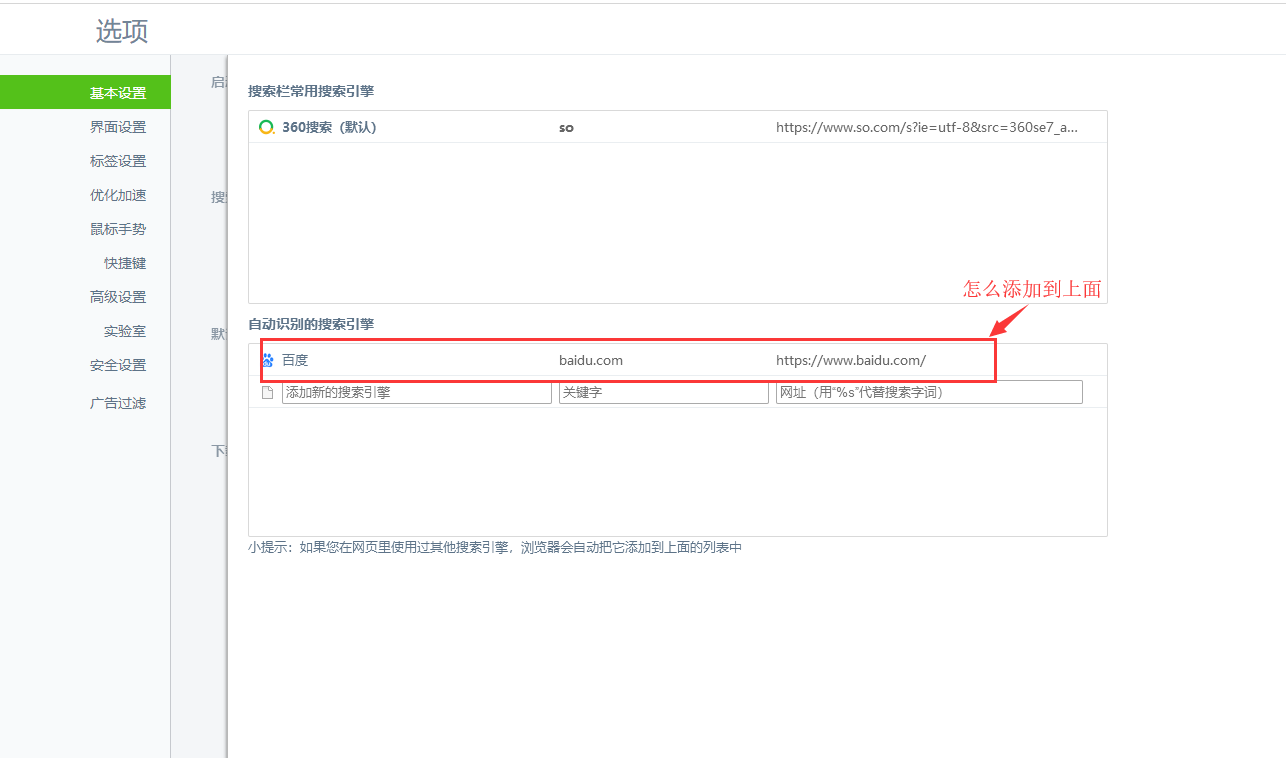Click the 自动识别的搜索引擎 heading
This screenshot has width=1286, height=758.
(x=311, y=324)
